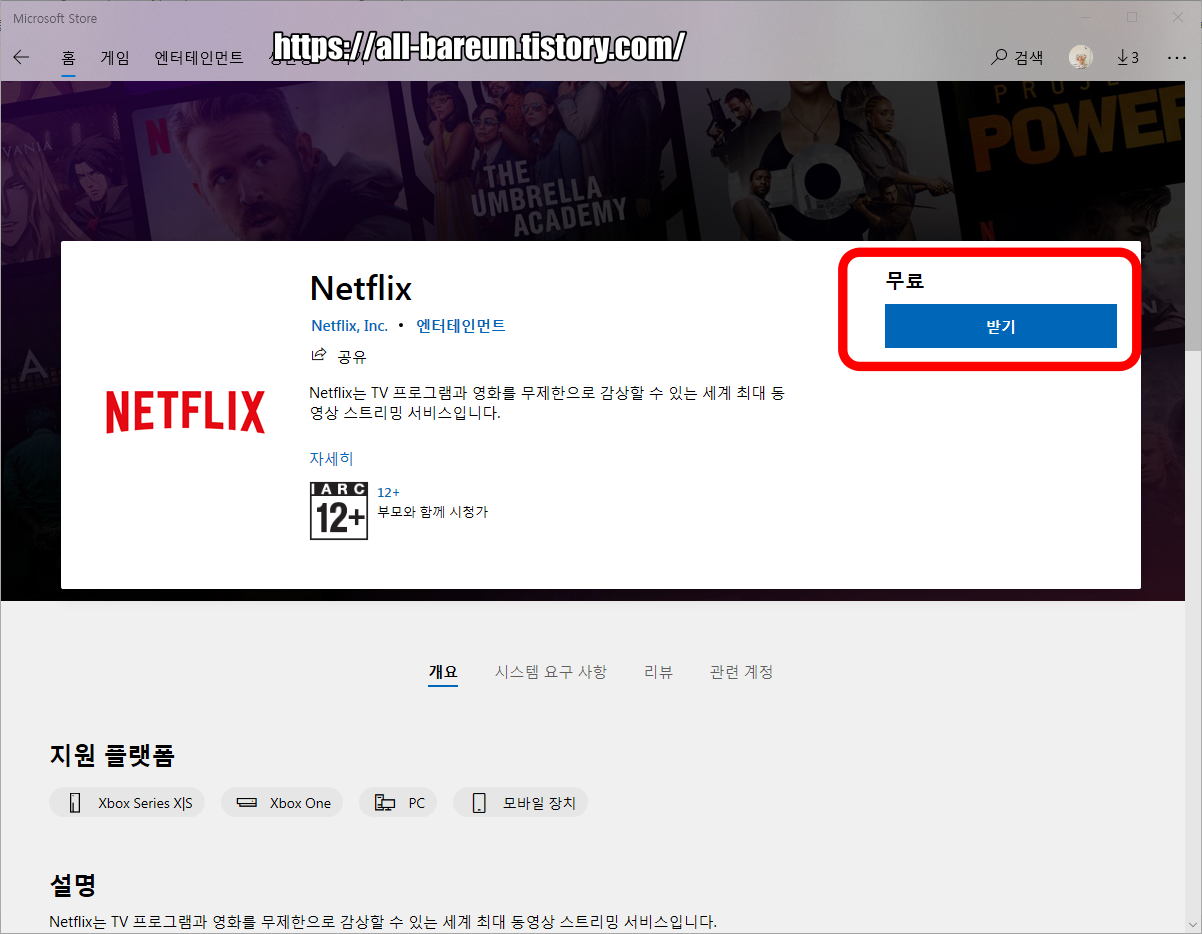Click the Netflix app title
1202x934 pixels.
tap(361, 288)
